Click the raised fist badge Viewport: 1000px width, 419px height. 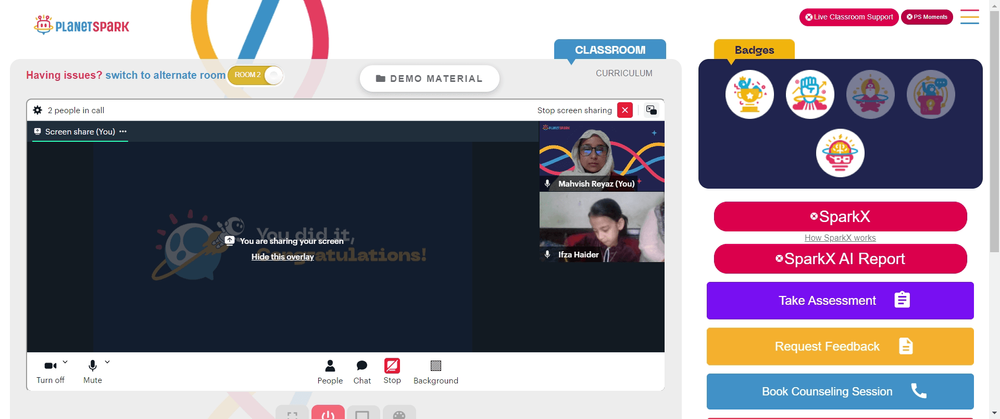[810, 94]
